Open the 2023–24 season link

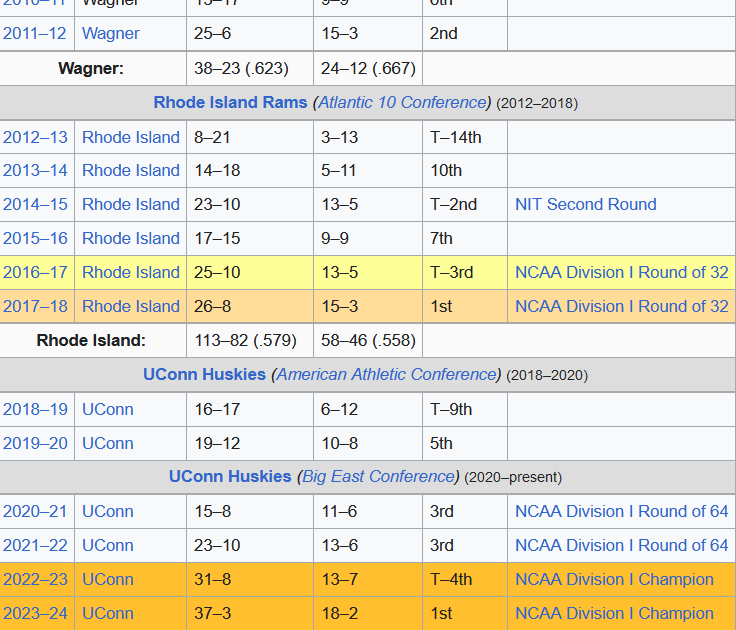click(35, 613)
